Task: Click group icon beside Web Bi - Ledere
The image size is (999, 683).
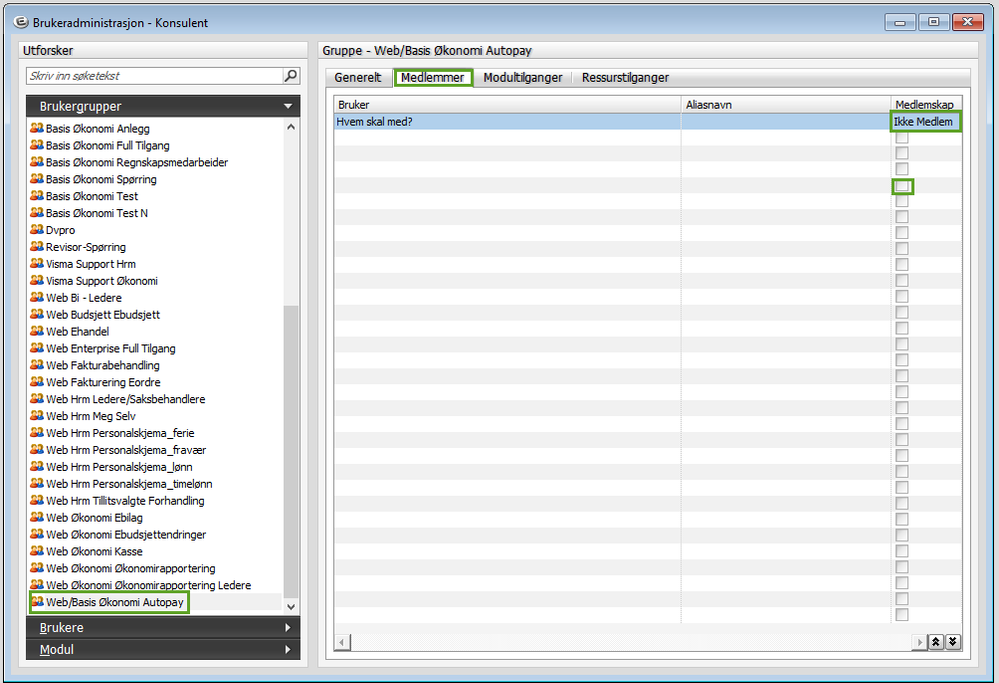Action: [x=37, y=298]
